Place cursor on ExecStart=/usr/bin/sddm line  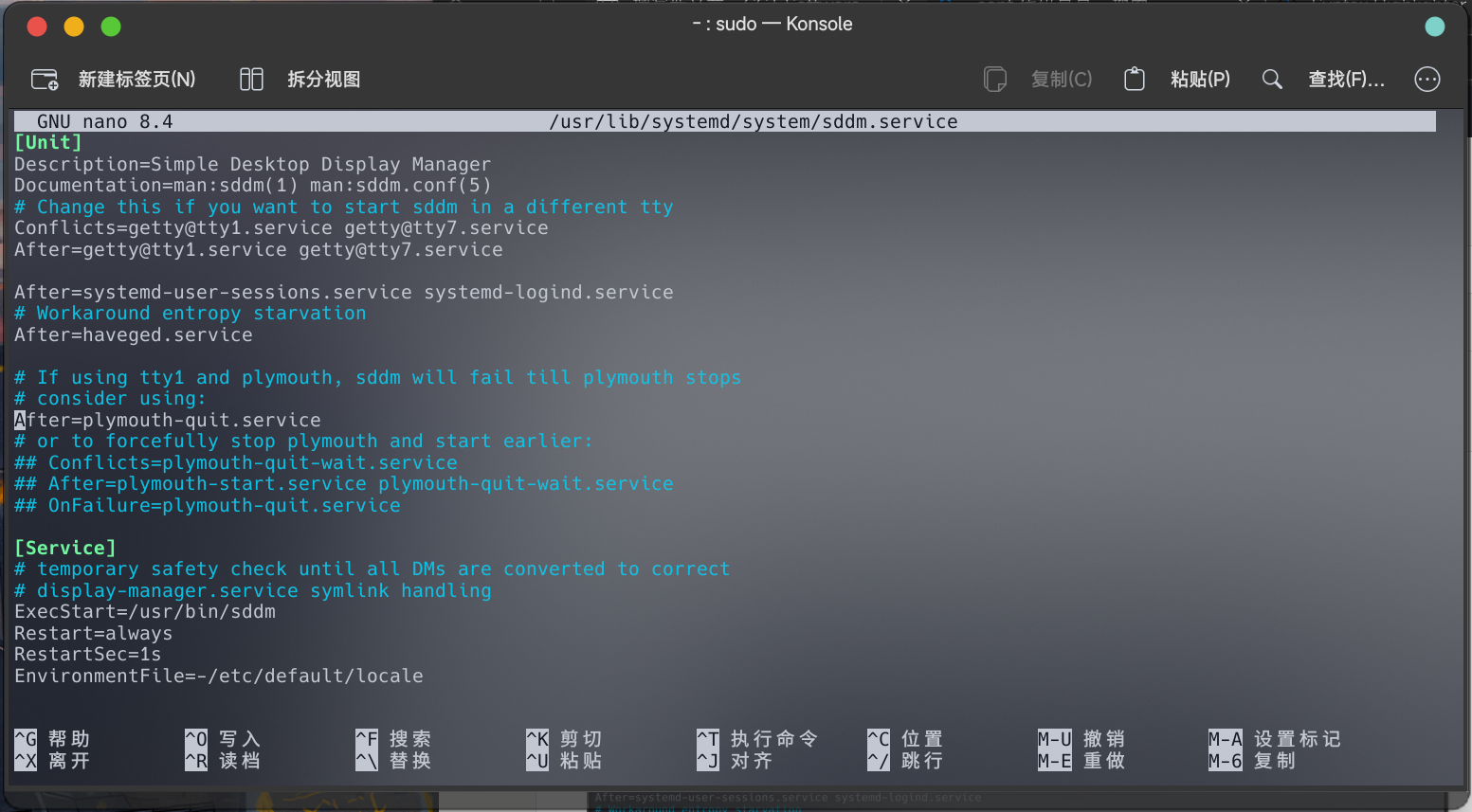point(145,612)
